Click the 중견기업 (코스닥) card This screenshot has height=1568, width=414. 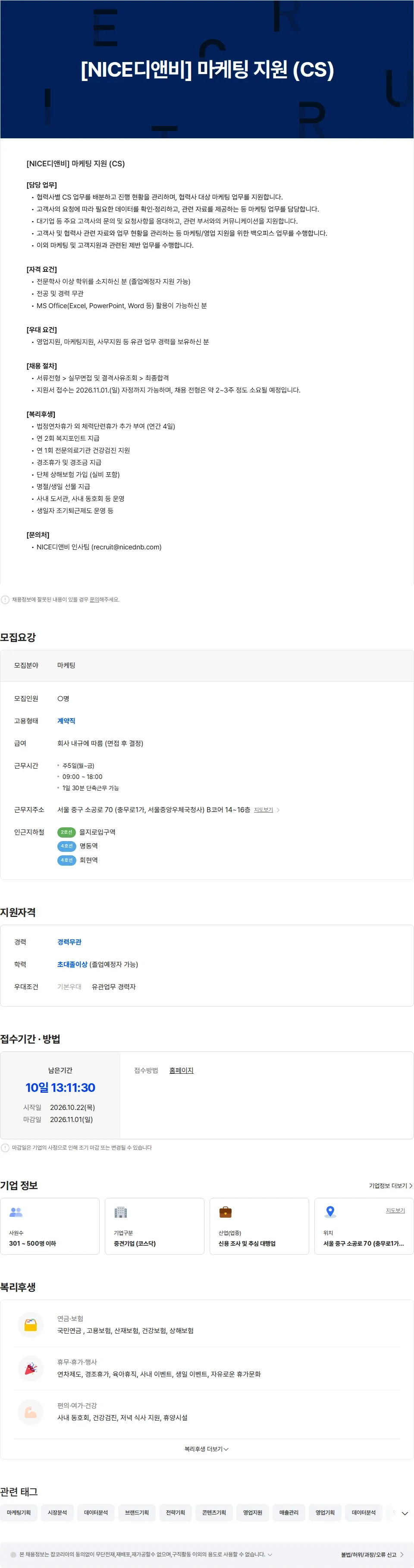tap(155, 1226)
